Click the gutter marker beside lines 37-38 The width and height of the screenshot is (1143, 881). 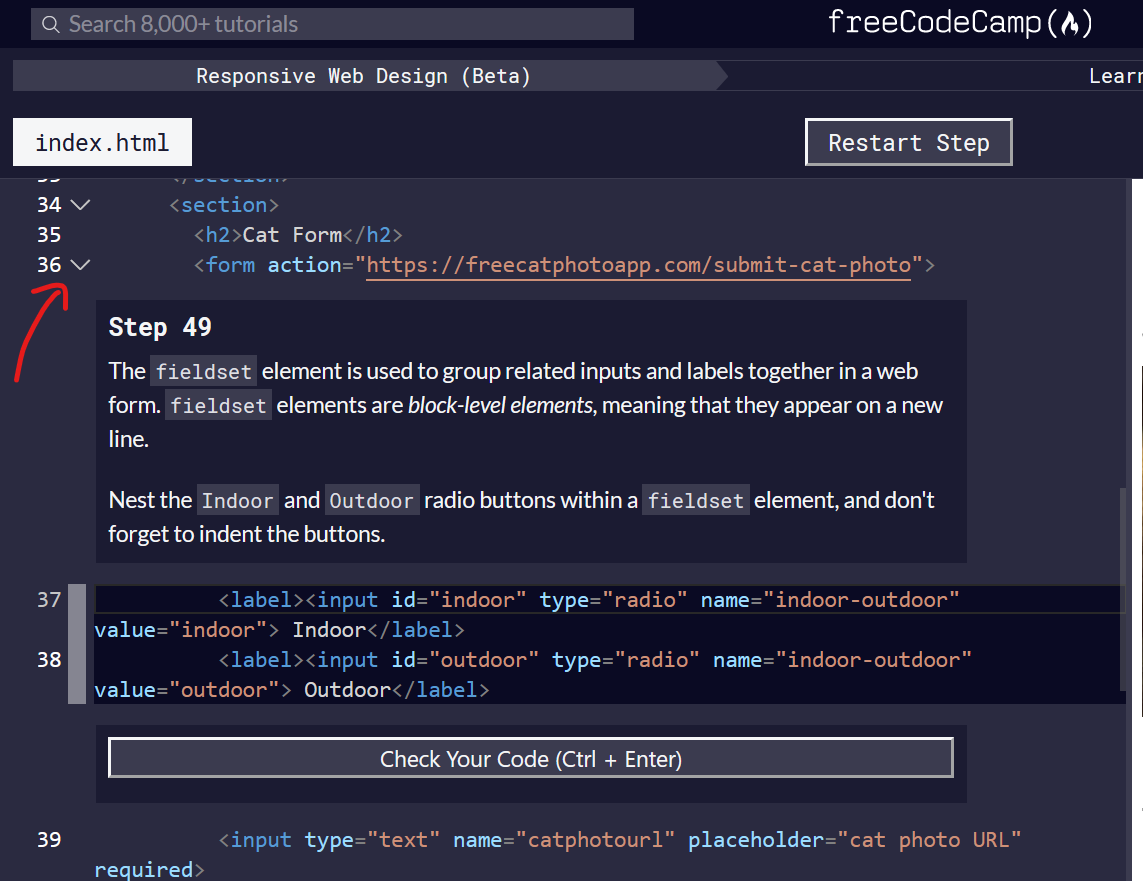click(x=78, y=643)
